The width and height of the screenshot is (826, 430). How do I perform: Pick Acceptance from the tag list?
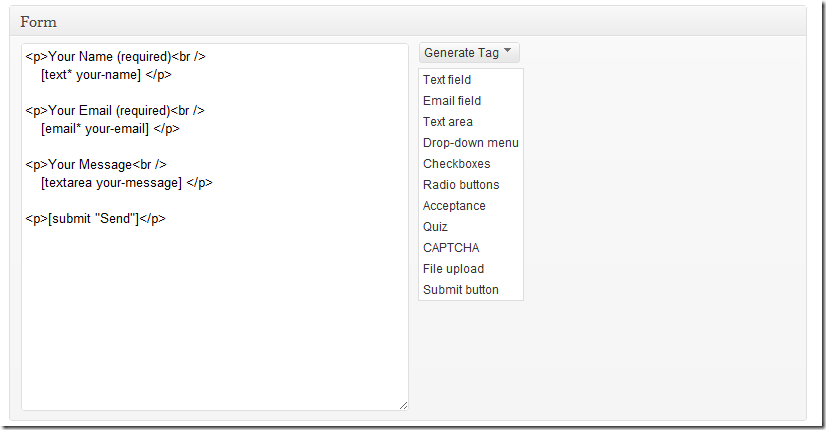tap(454, 206)
